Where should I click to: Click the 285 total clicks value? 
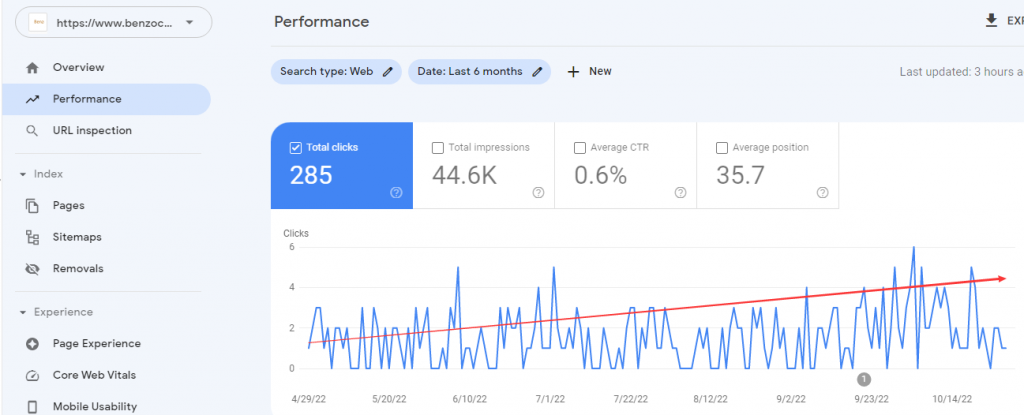(311, 175)
